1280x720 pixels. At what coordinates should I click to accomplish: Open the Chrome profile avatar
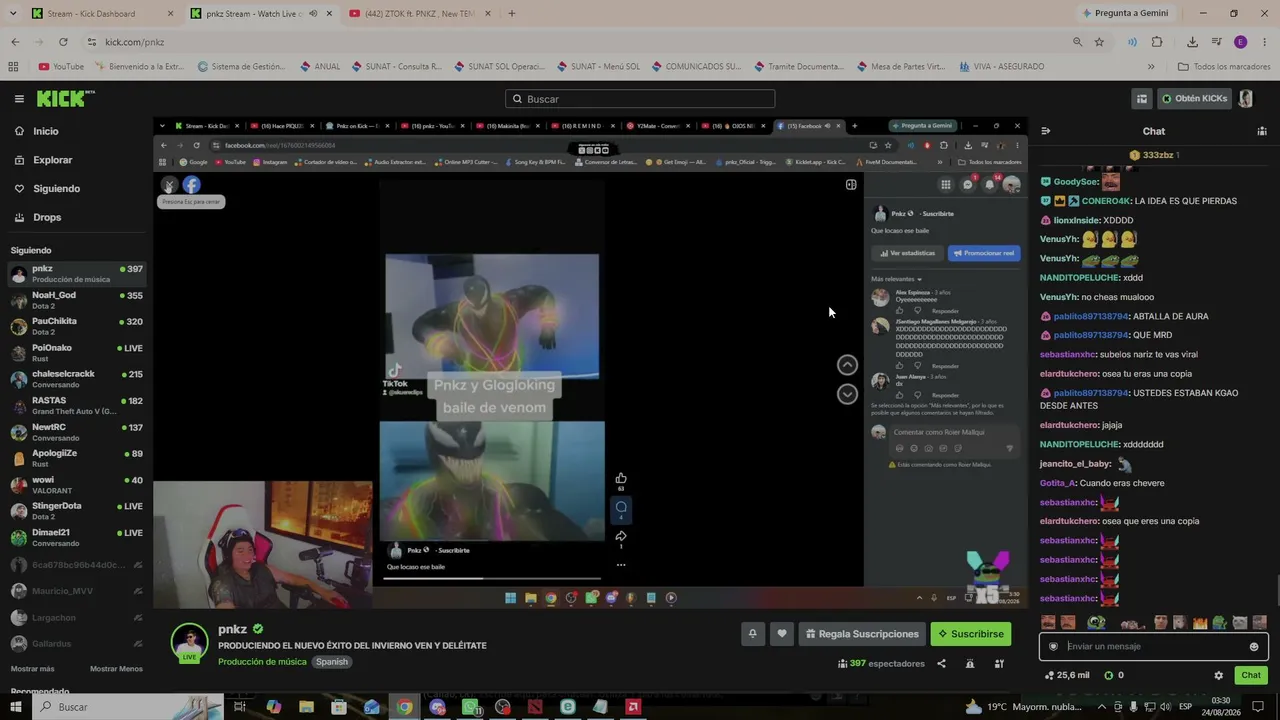point(1240,42)
